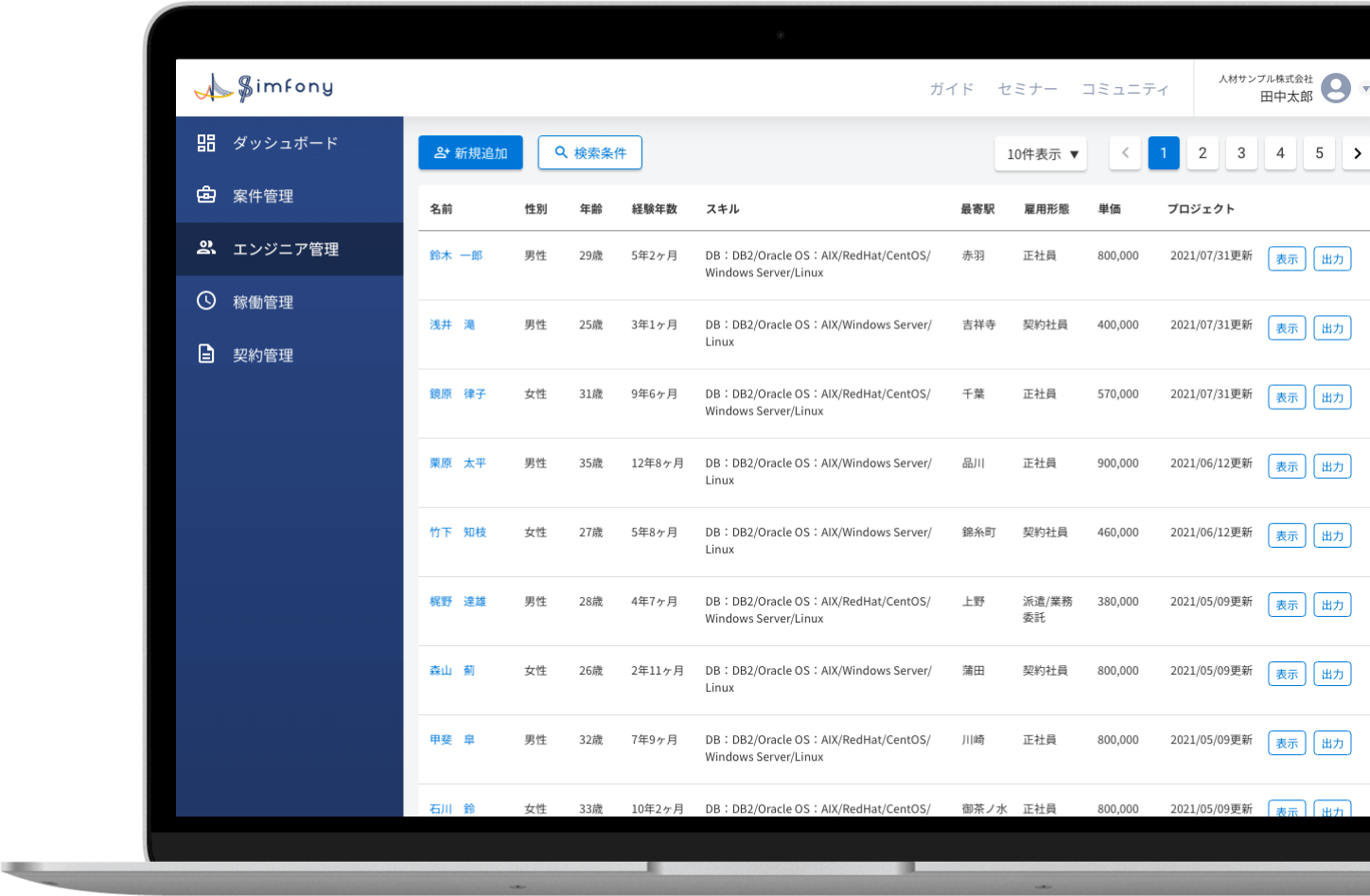Jump to page 3 in pagination
Viewport: 1370px width, 896px height.
(x=1241, y=152)
